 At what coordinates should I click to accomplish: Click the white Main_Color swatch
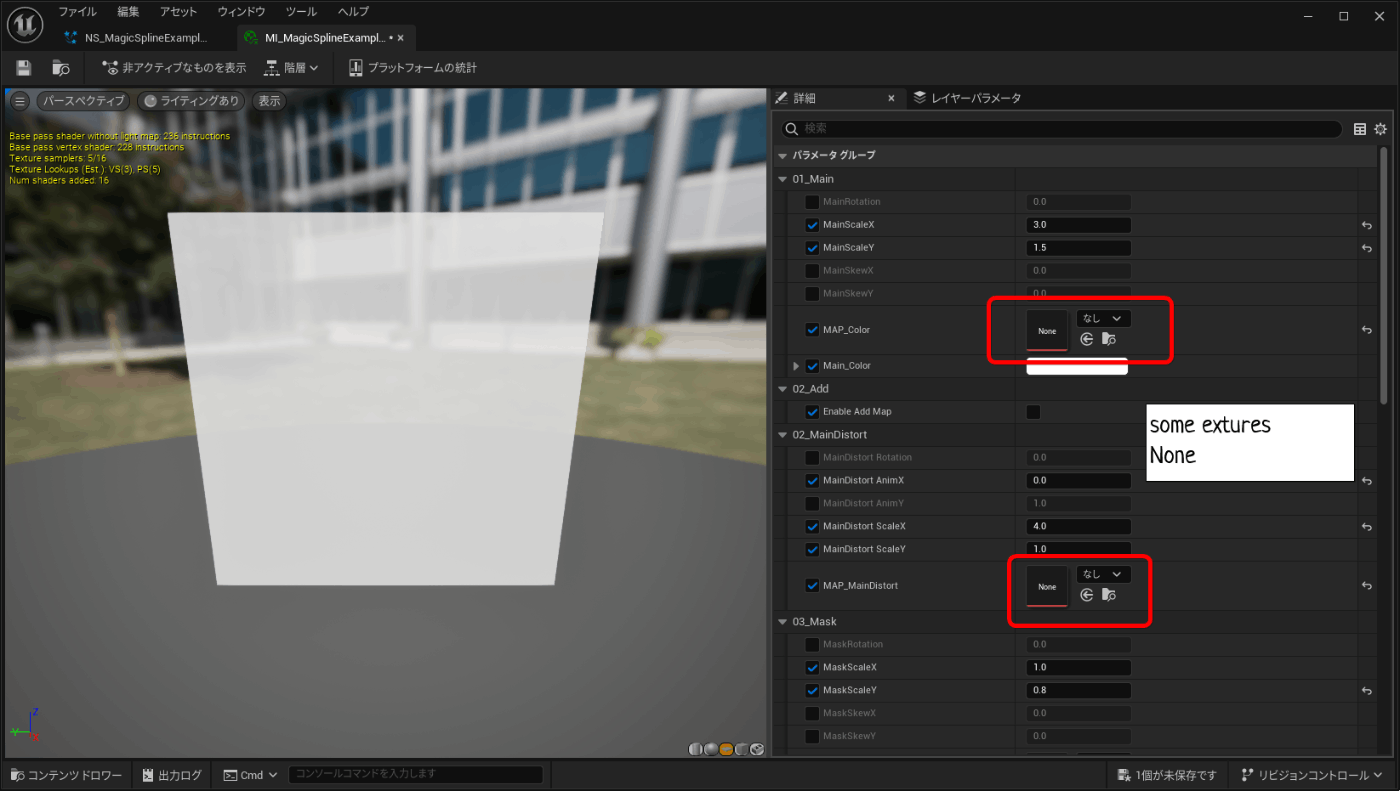pyautogui.click(x=1077, y=366)
